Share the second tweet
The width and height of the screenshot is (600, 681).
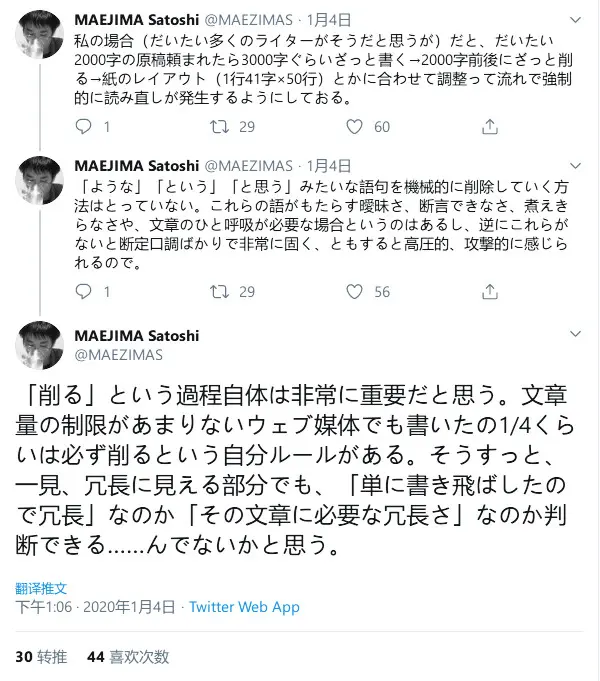[489, 292]
